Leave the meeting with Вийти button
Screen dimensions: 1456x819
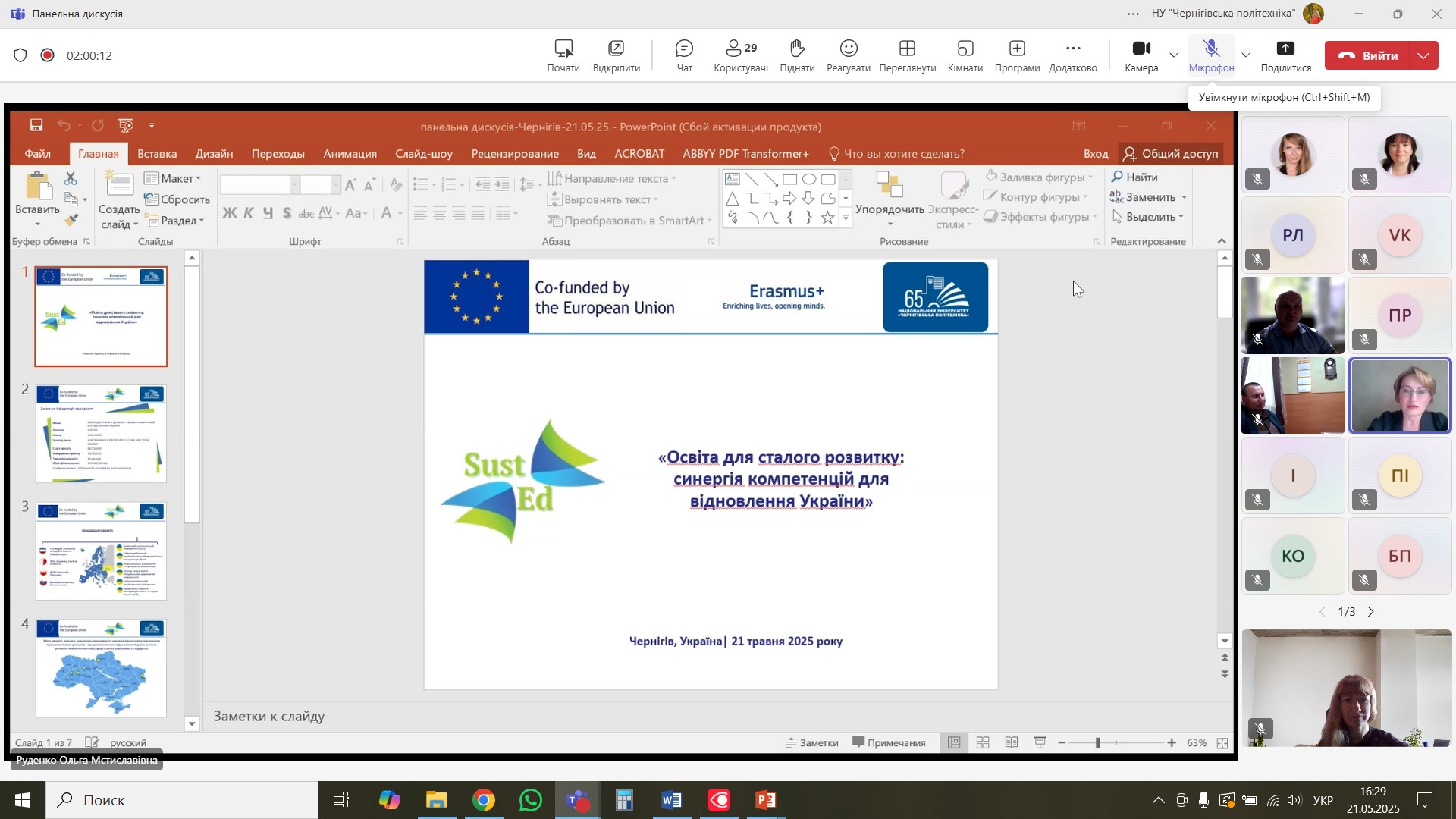[1368, 55]
